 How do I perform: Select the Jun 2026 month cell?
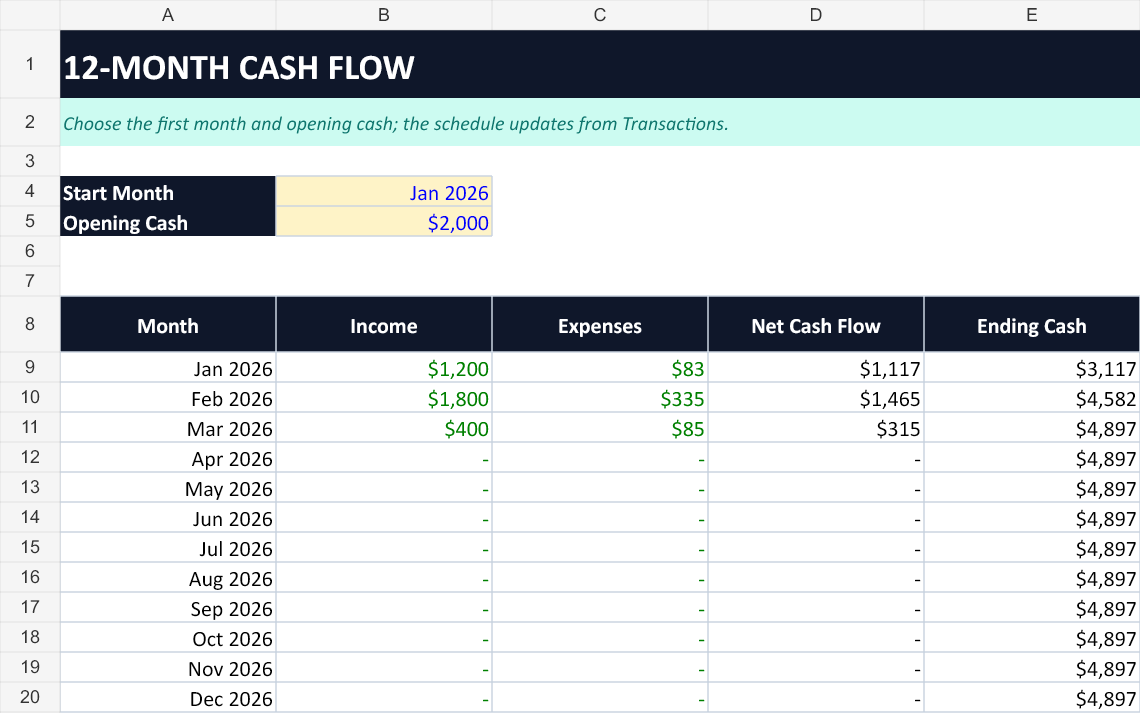[168, 517]
